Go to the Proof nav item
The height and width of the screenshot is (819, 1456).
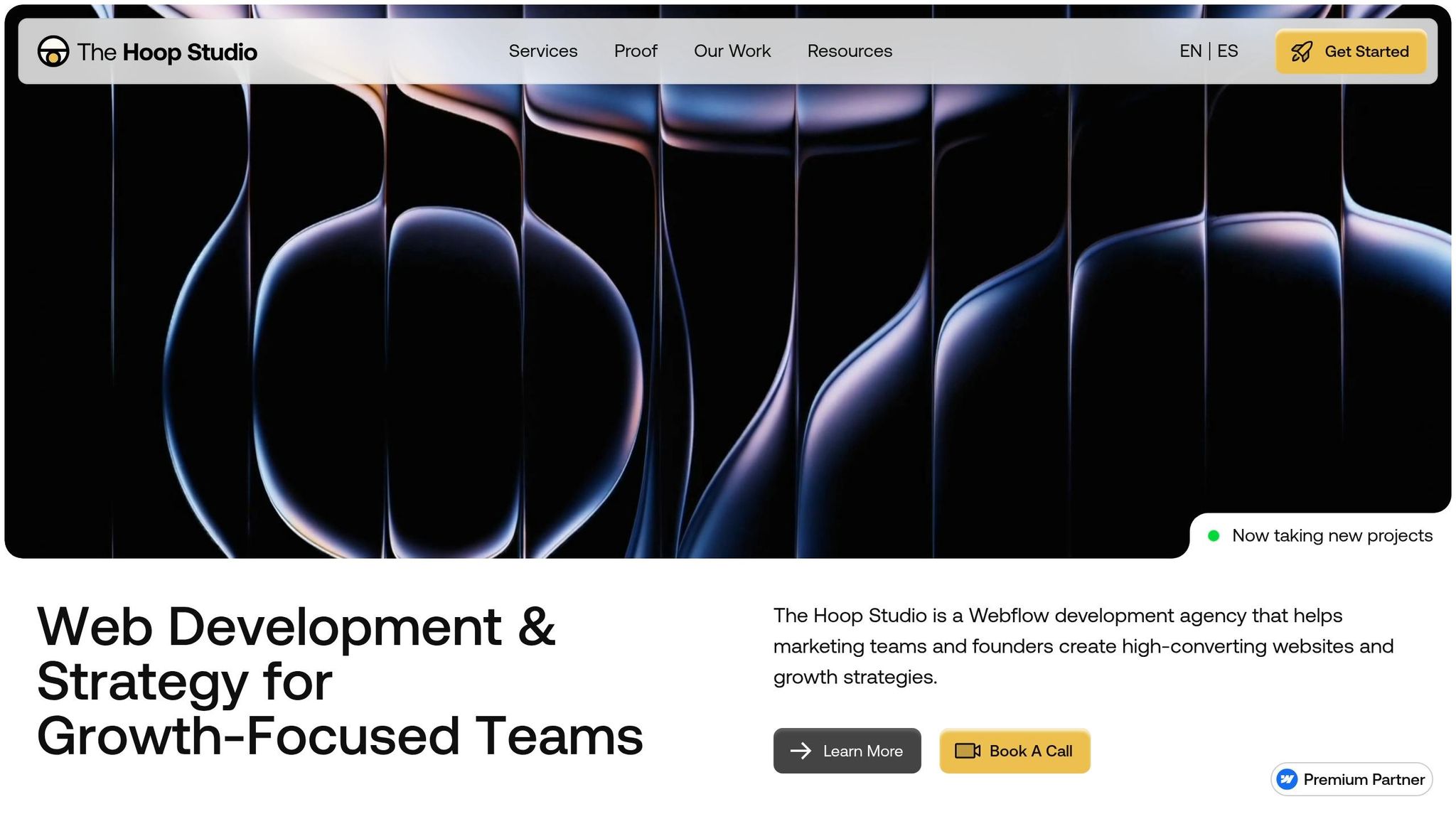point(636,51)
